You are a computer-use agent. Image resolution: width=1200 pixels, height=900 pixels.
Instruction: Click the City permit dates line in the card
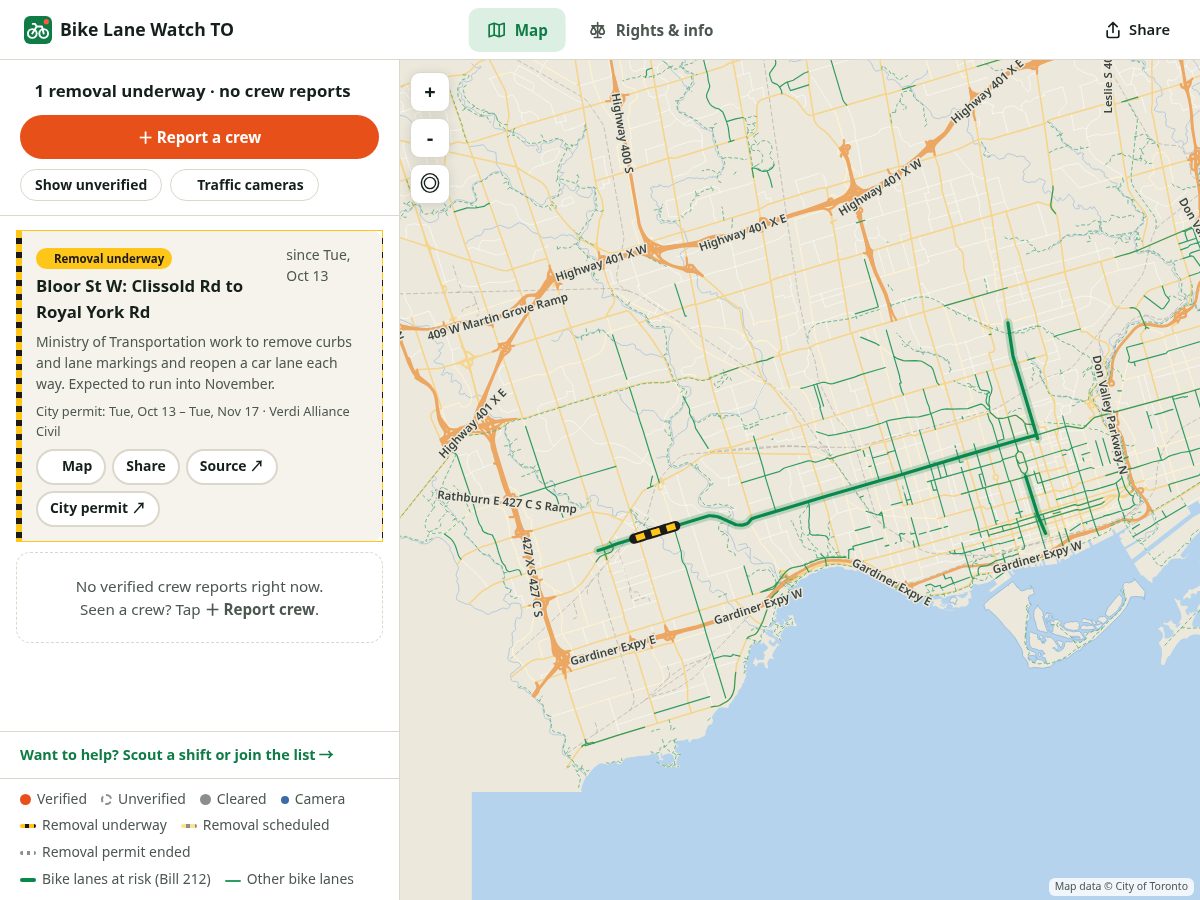point(193,421)
